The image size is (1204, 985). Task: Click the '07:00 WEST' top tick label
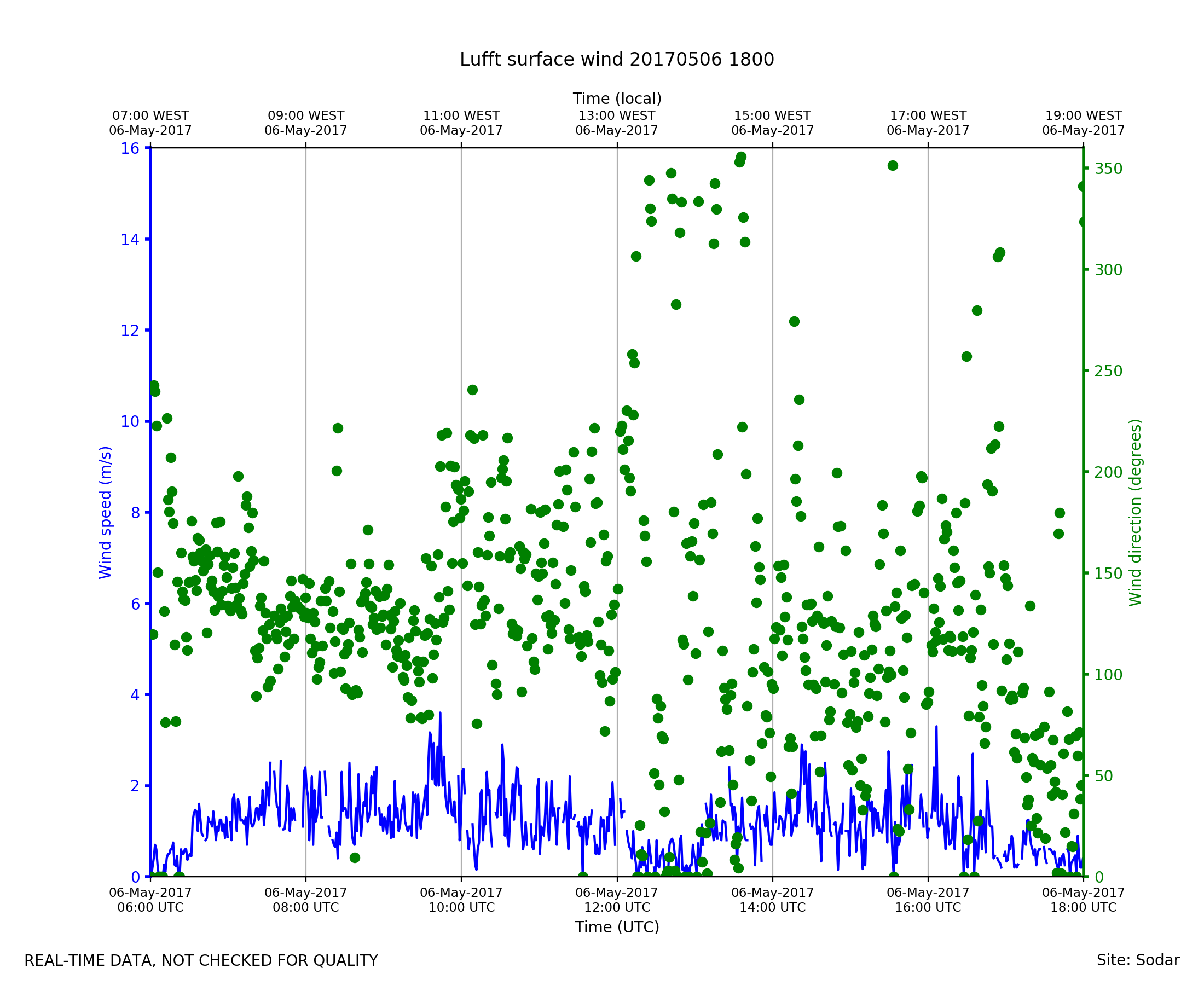pyautogui.click(x=150, y=116)
